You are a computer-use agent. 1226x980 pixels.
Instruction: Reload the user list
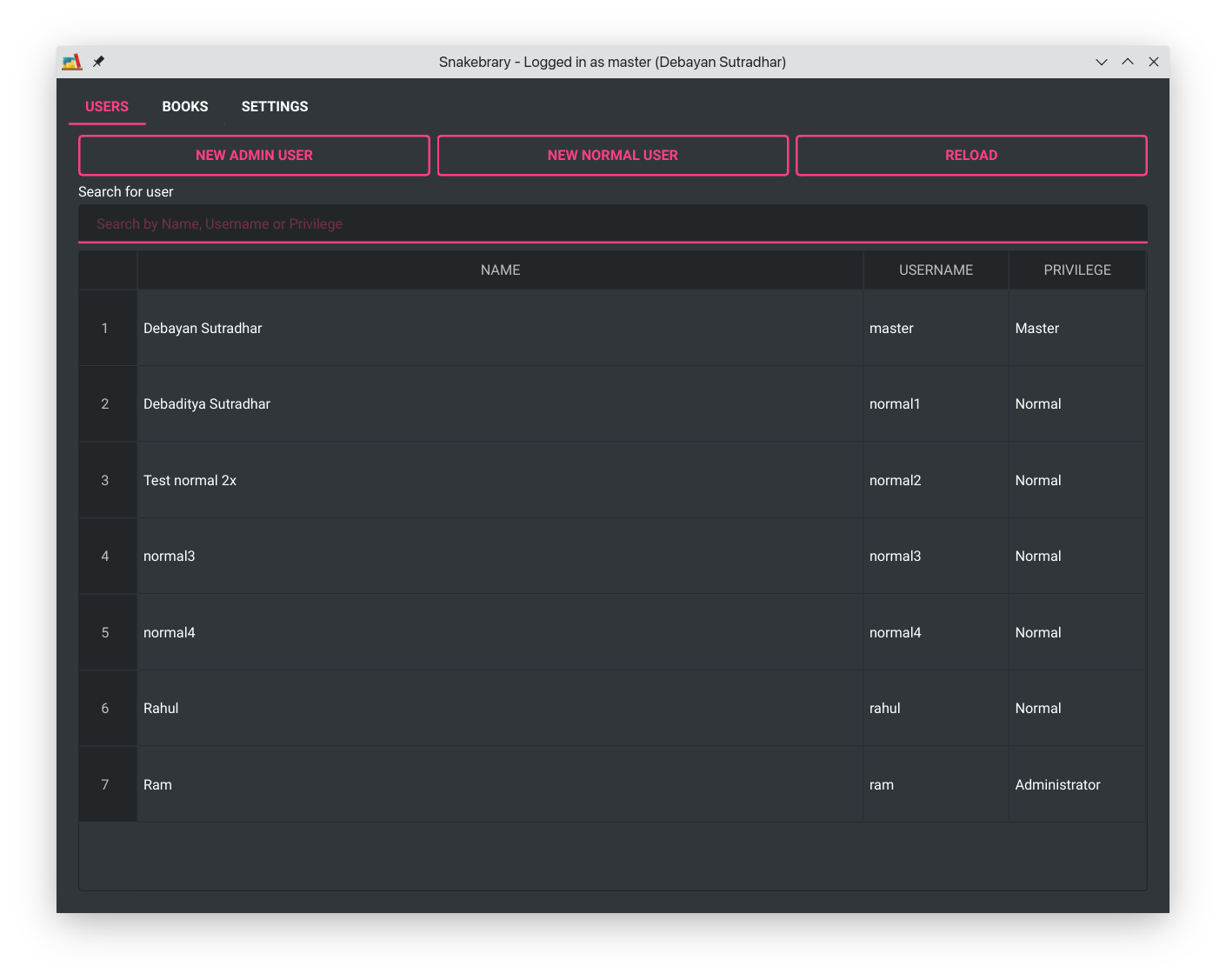coord(971,155)
